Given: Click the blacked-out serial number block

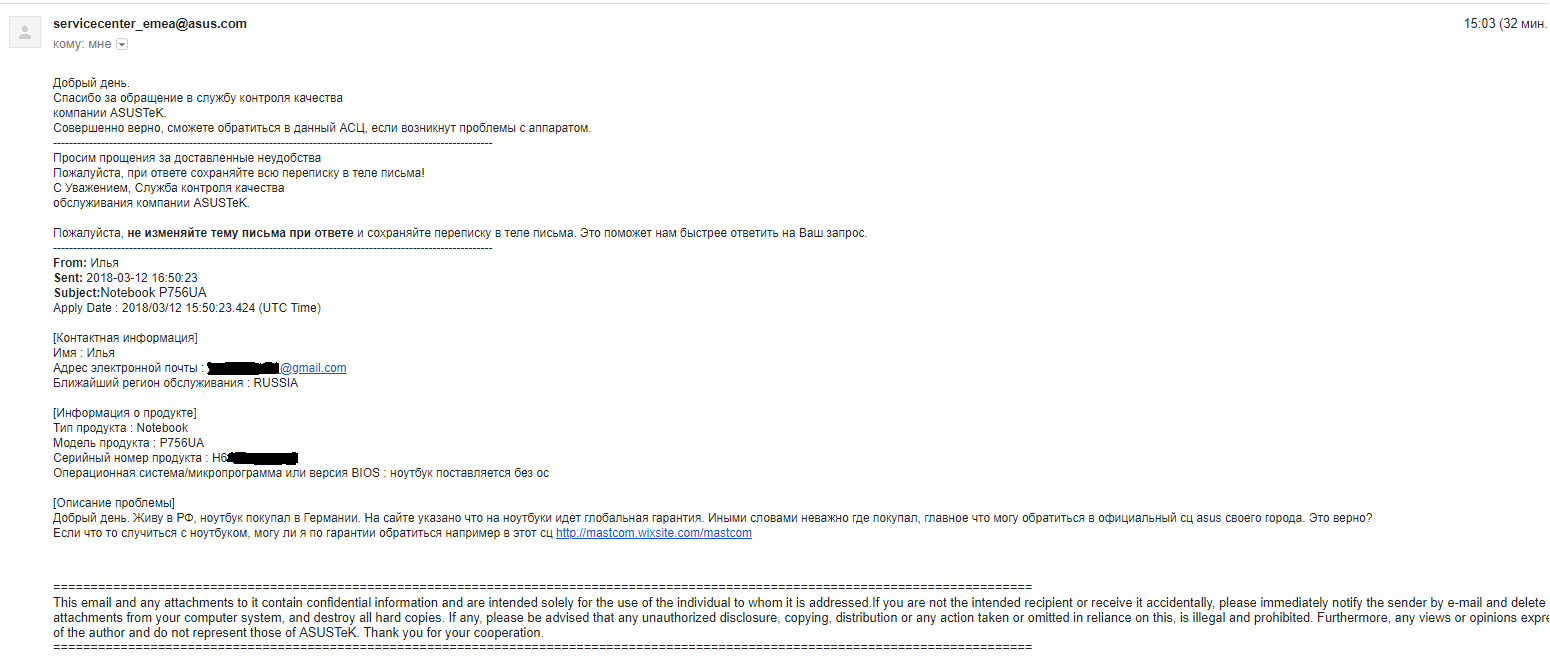Looking at the screenshot, I should [262, 458].
